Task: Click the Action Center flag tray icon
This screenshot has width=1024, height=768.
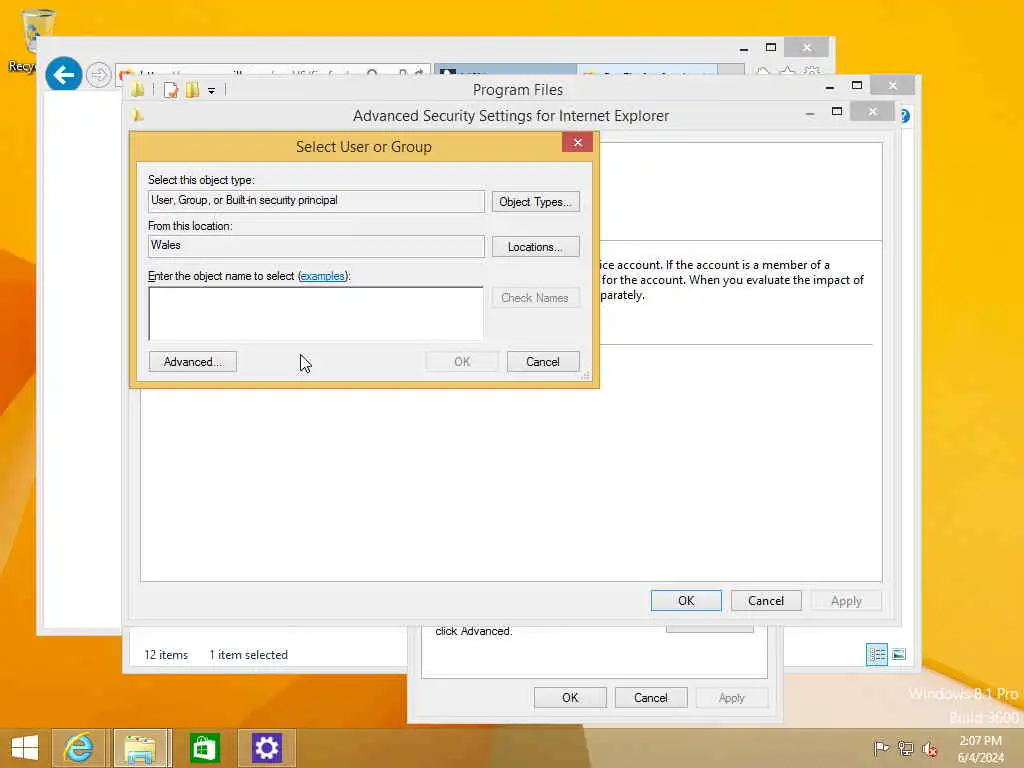Action: pyautogui.click(x=881, y=748)
